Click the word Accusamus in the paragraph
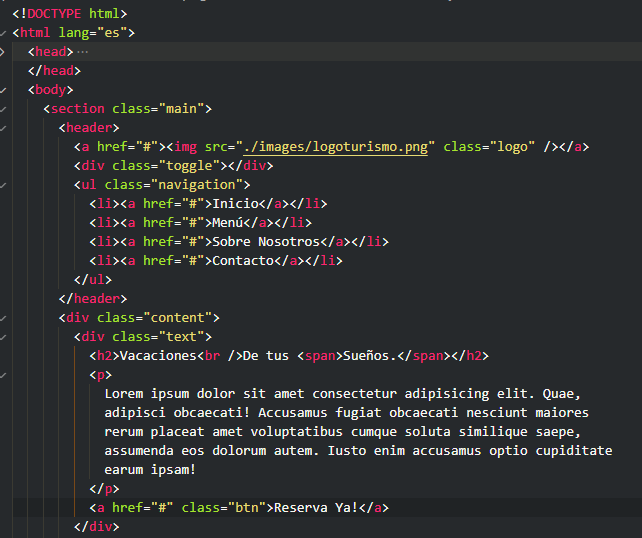Viewport: 642px width, 538px height. (x=293, y=413)
